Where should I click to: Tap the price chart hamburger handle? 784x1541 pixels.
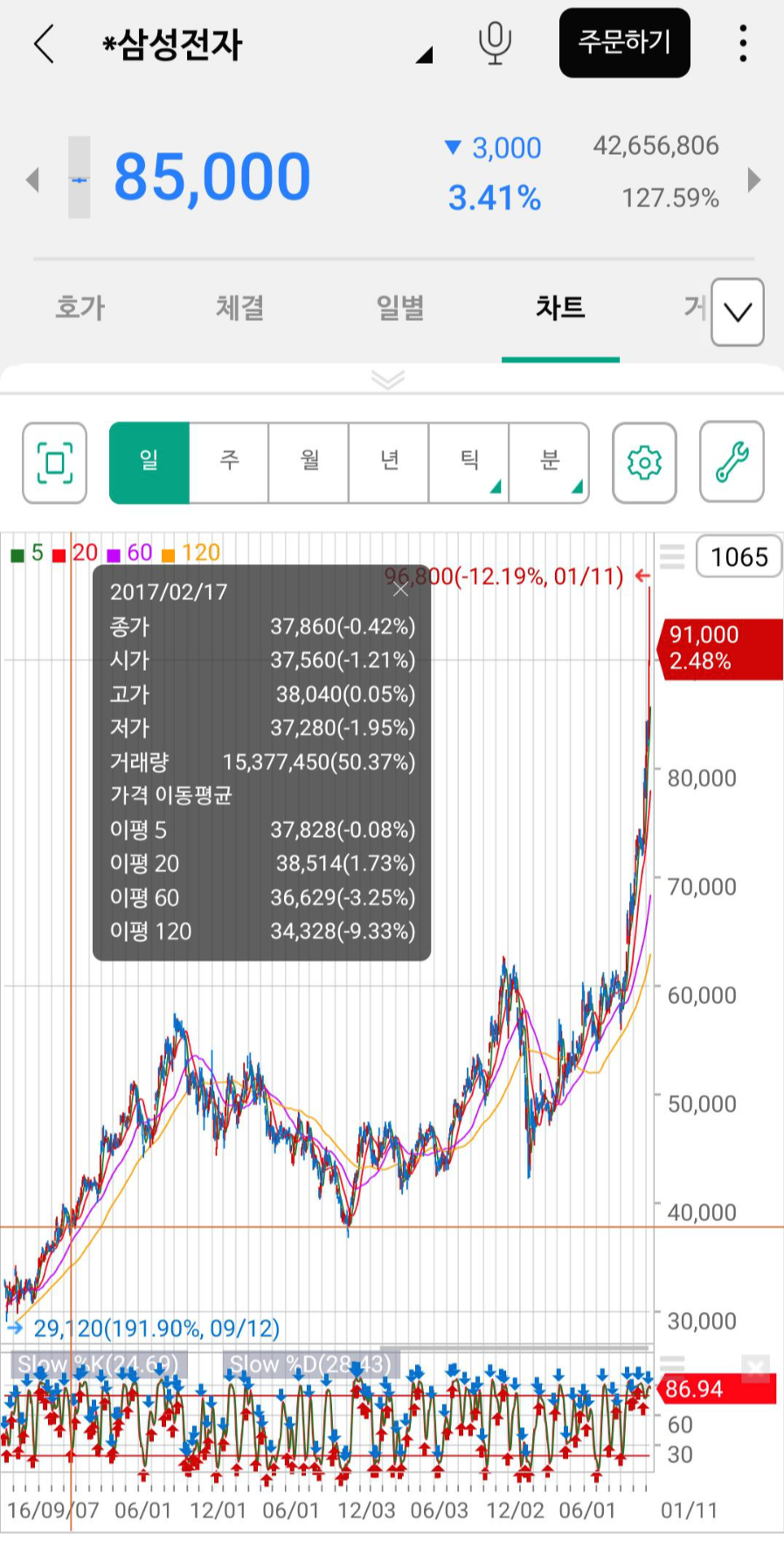672,556
